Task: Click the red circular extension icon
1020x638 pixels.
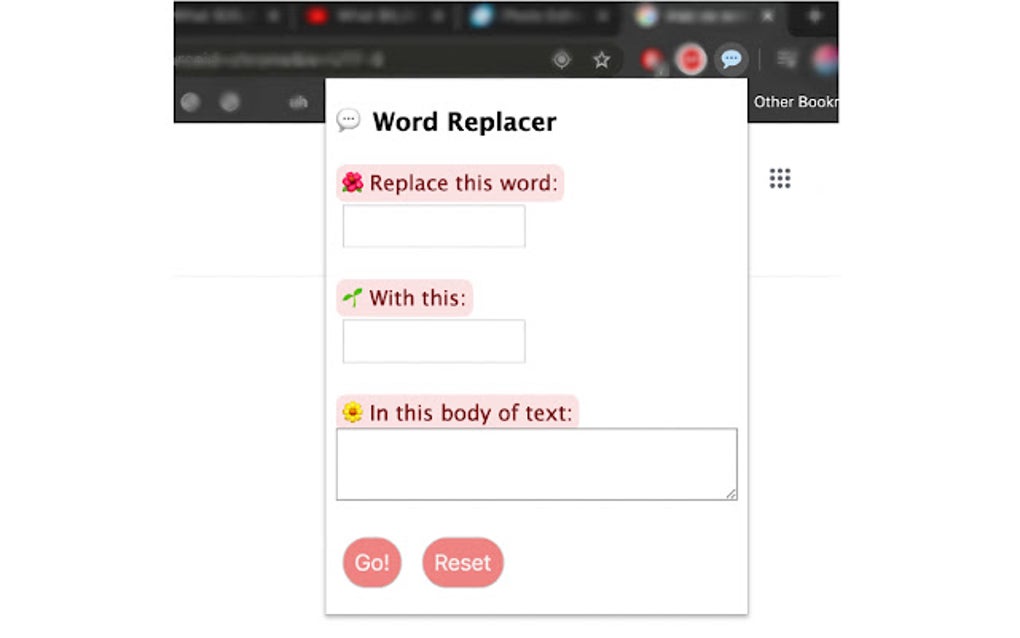Action: pos(691,60)
